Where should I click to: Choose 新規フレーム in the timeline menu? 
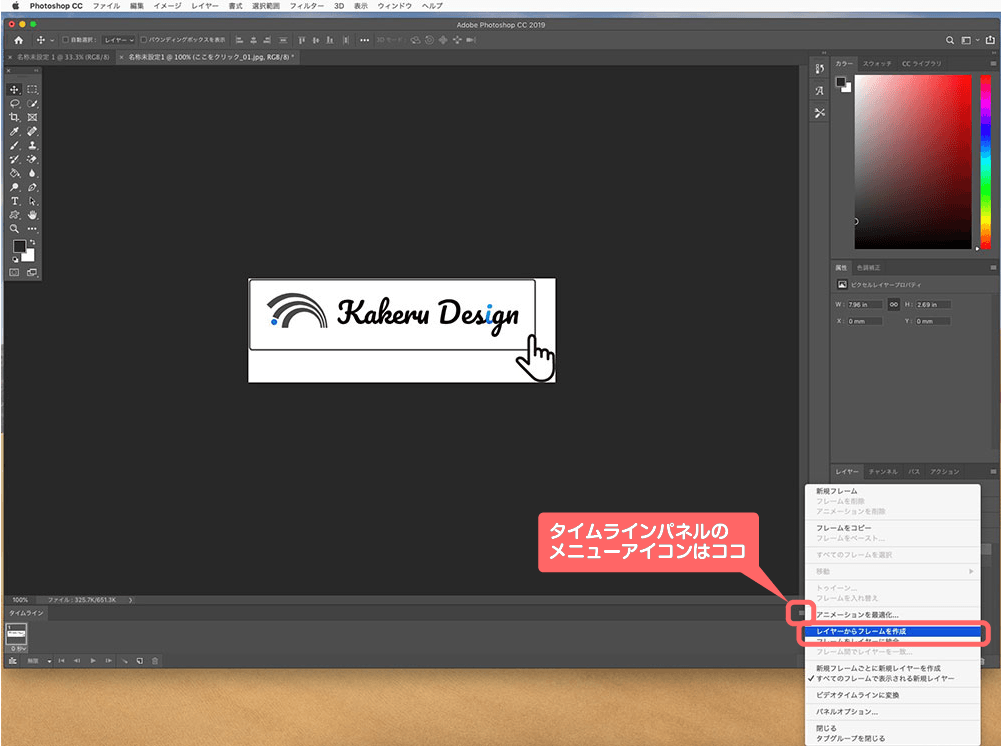[892, 491]
